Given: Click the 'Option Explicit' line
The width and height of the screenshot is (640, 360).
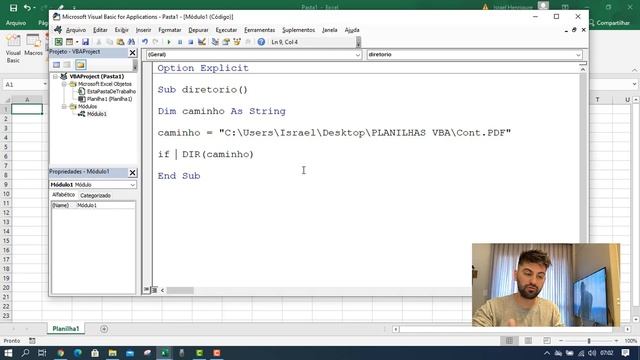Looking at the screenshot, I should (203, 68).
